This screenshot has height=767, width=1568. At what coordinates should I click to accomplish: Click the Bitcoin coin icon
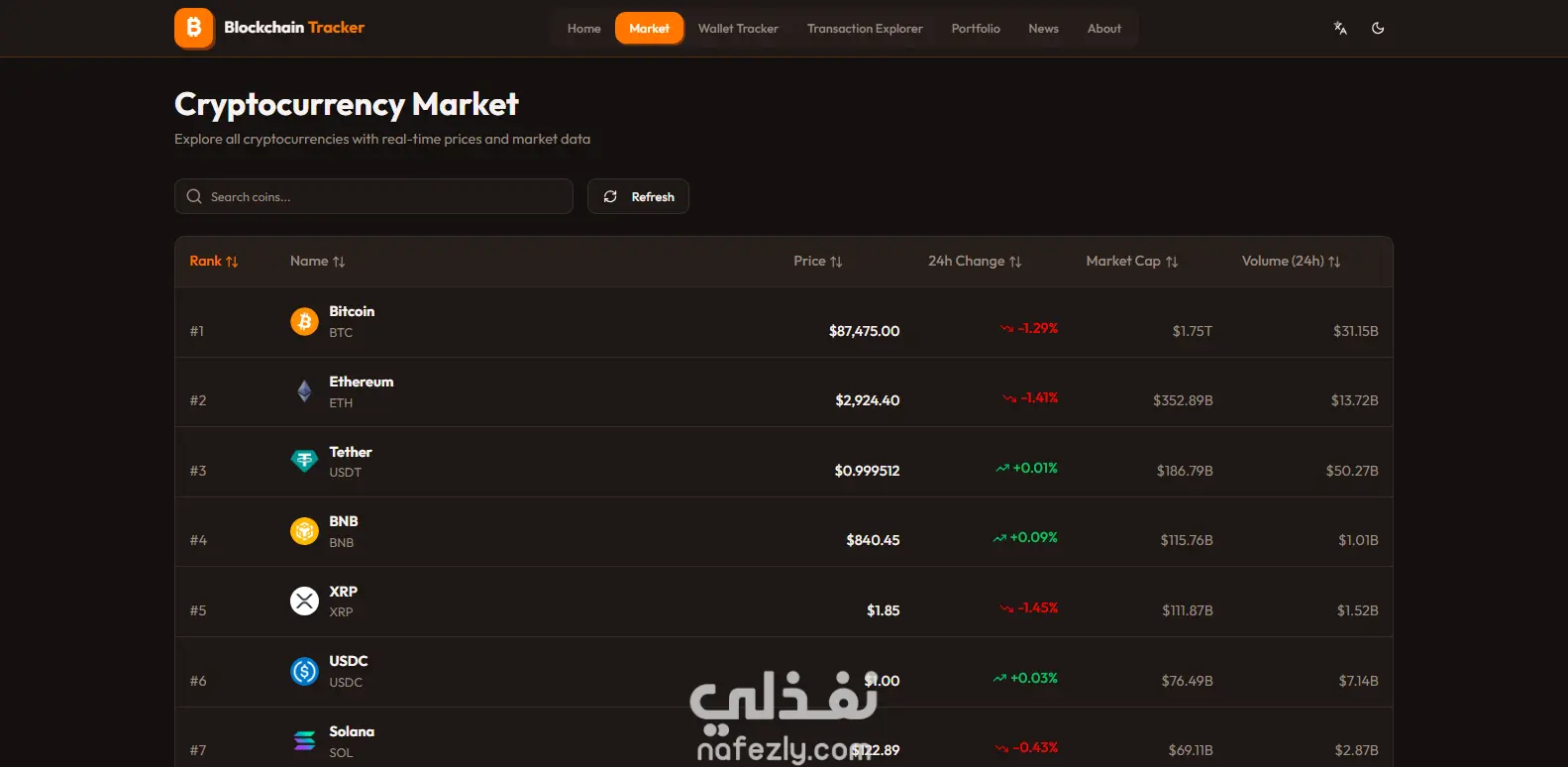304,321
